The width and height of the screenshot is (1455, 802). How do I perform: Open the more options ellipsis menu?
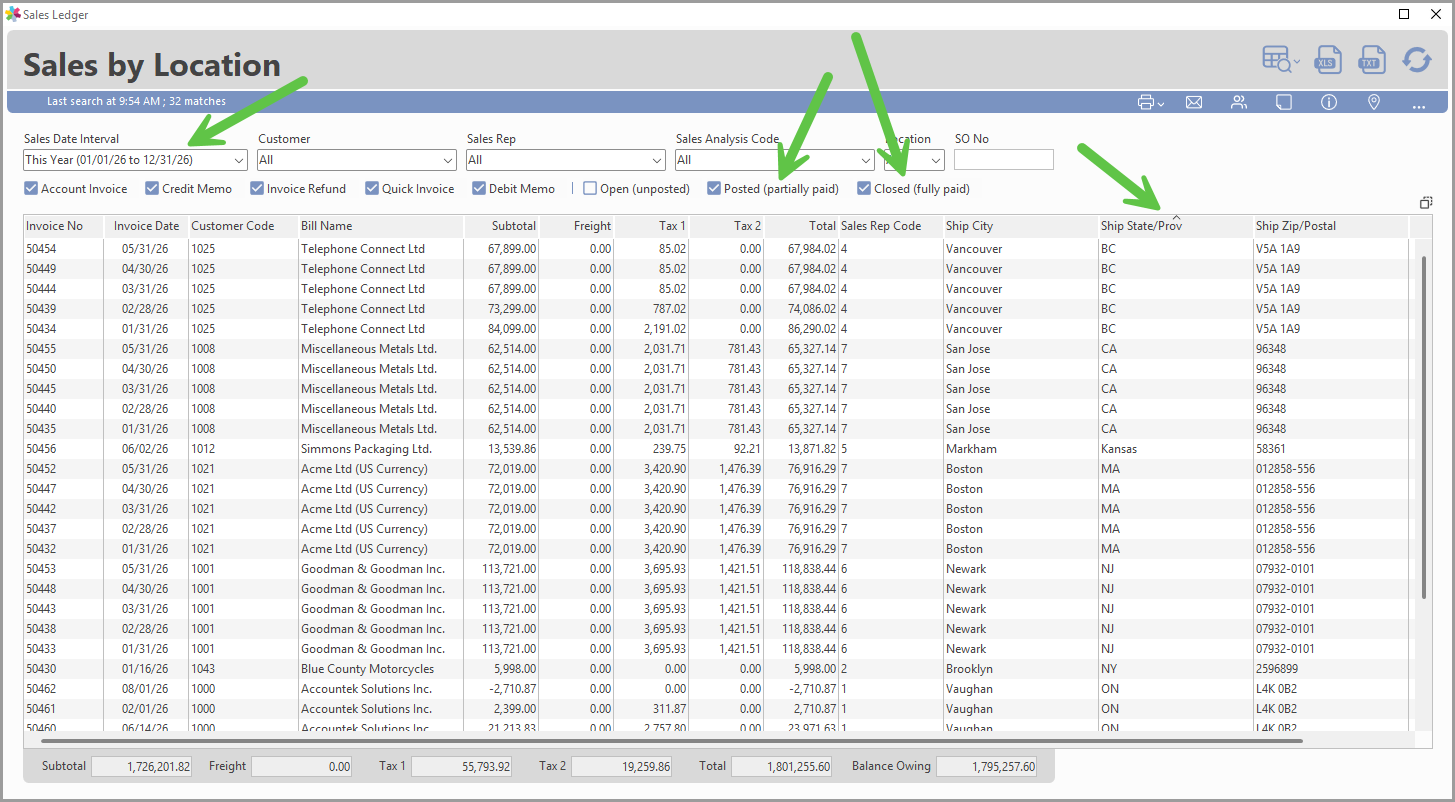[1419, 105]
